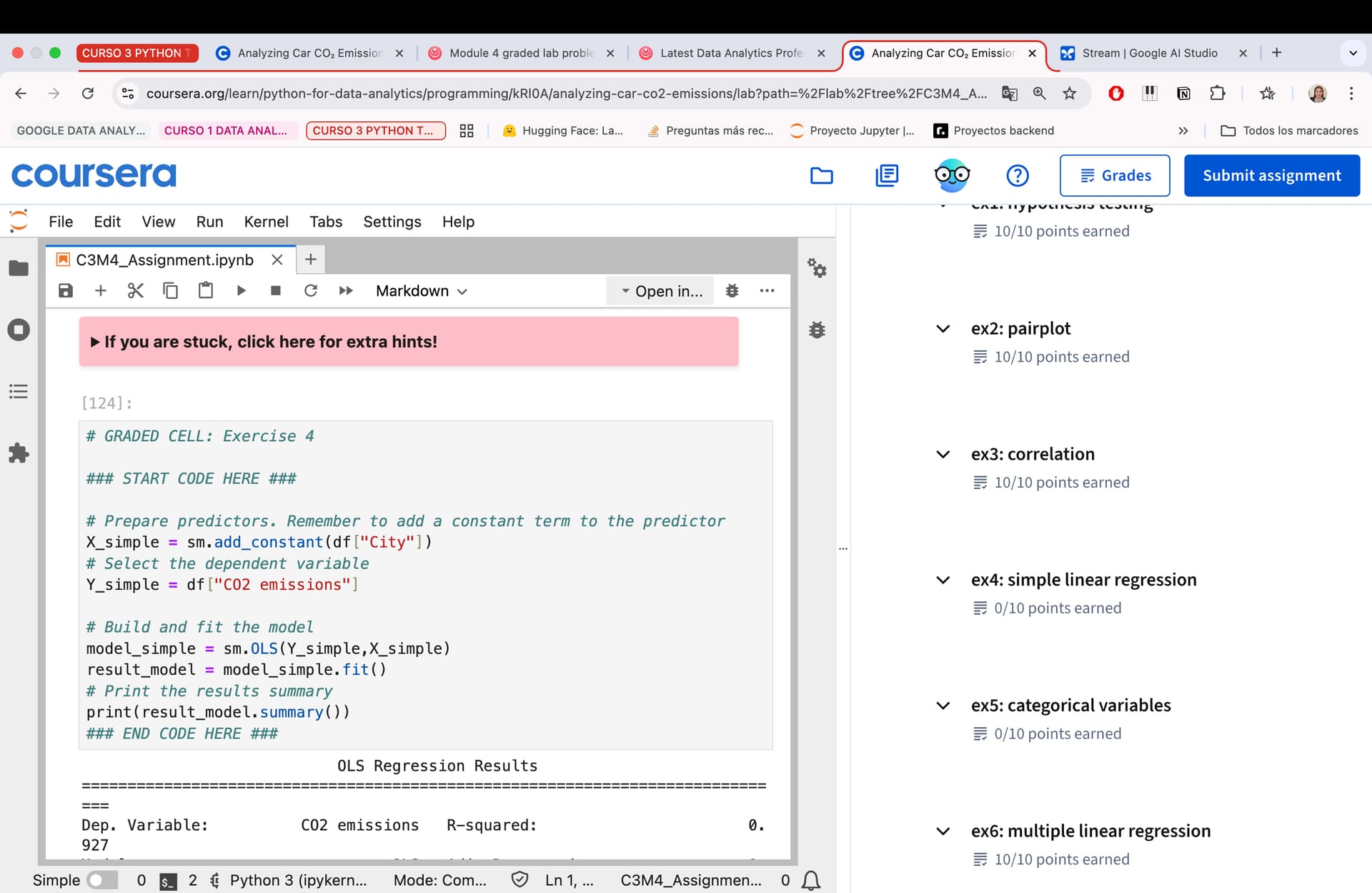
Task: Enable the debugger bug icon in the notebook toolbar
Action: [x=732, y=291]
